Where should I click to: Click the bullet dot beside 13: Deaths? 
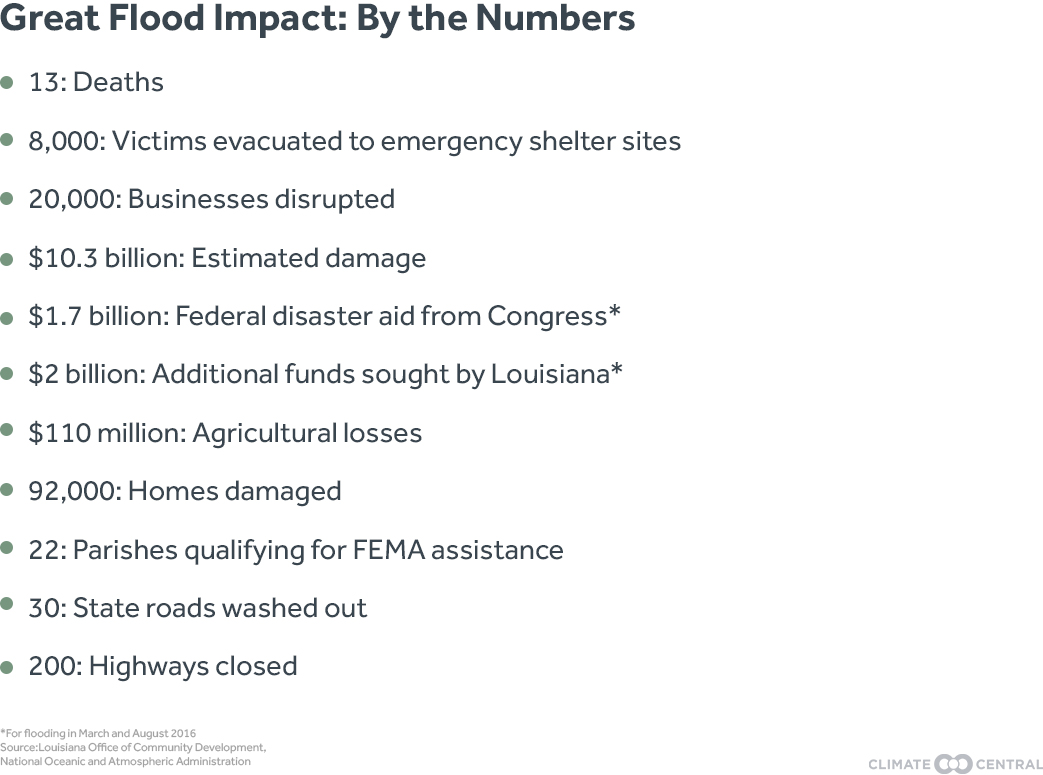point(7,83)
